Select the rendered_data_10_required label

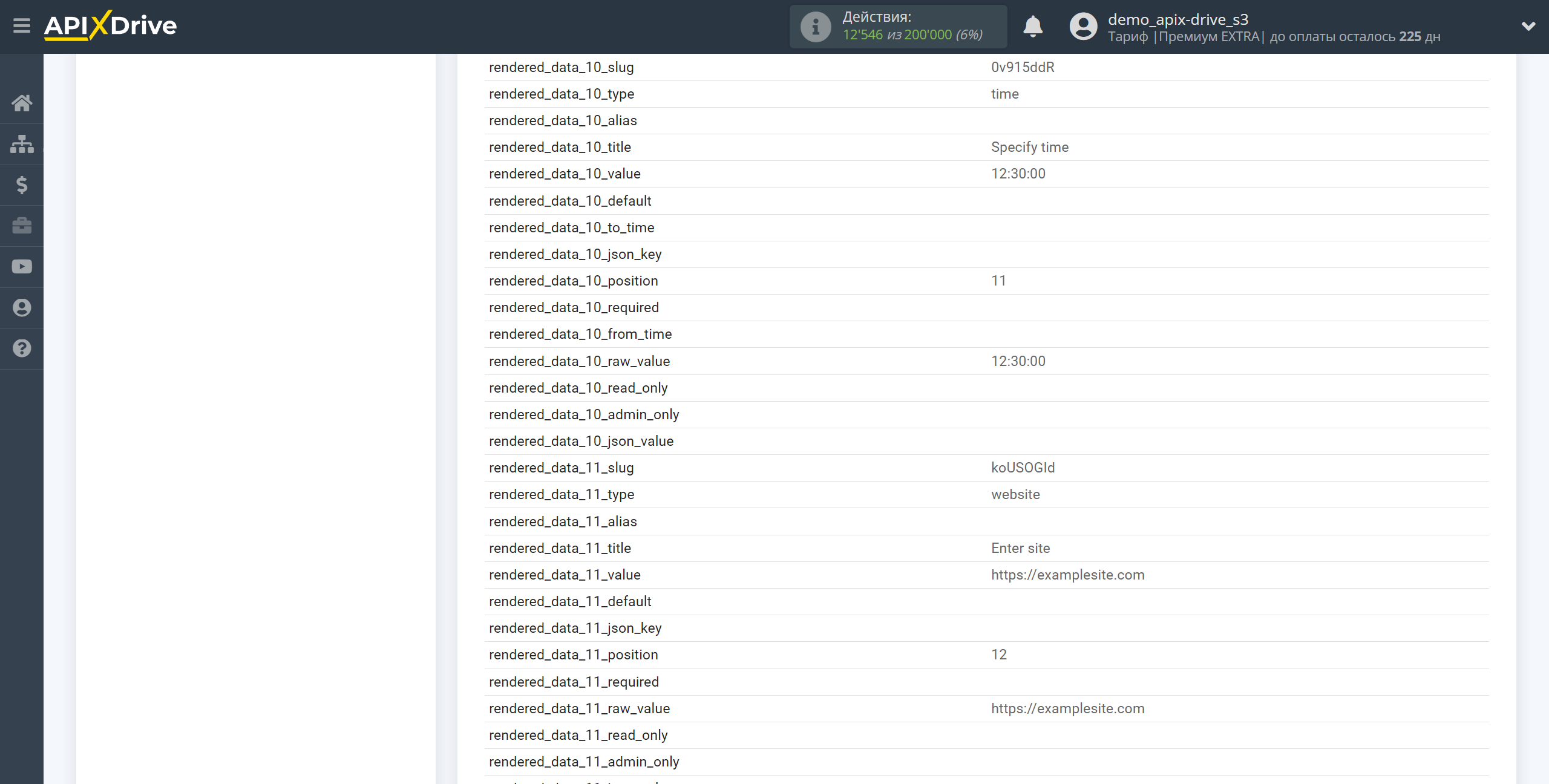[x=574, y=307]
